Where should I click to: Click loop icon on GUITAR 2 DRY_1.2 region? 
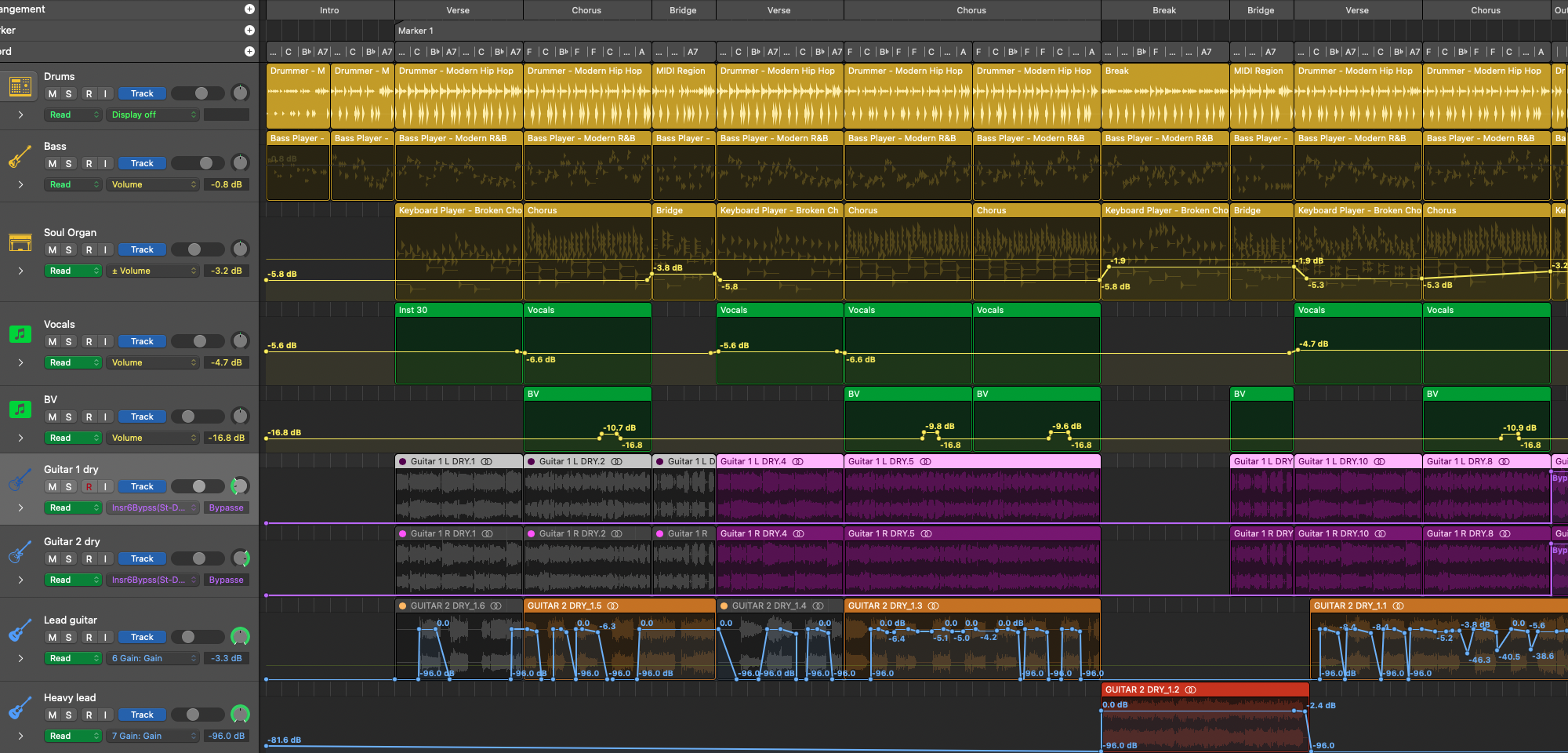click(1191, 690)
